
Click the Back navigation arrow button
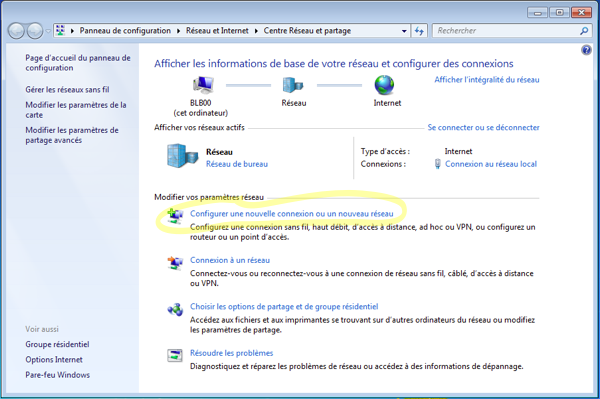(x=16, y=31)
